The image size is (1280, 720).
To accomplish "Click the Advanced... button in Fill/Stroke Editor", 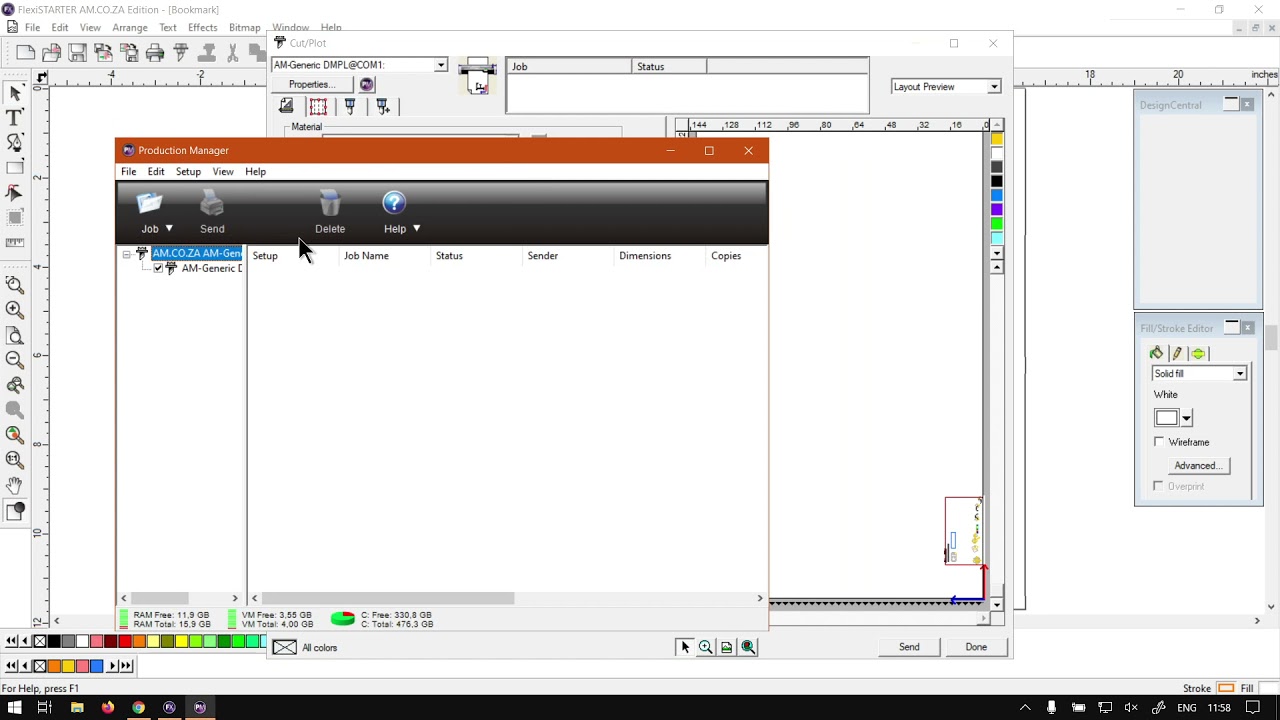I will (1198, 466).
